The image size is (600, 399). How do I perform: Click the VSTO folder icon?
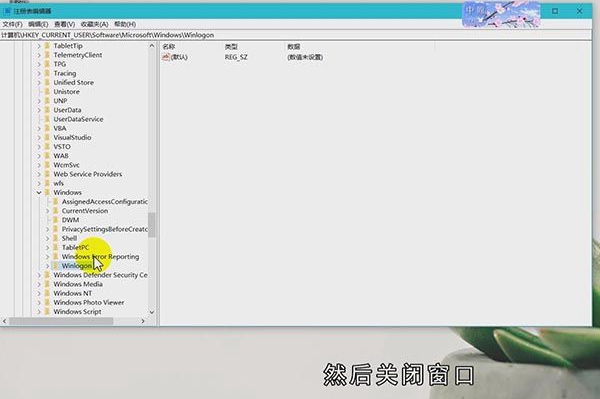(47, 147)
